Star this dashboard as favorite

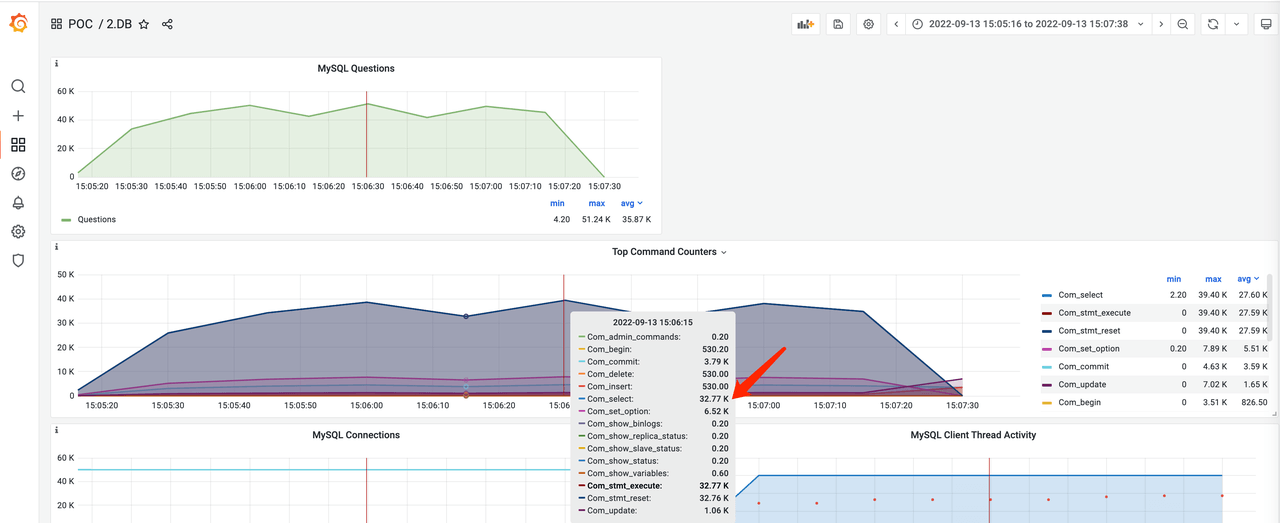[144, 24]
